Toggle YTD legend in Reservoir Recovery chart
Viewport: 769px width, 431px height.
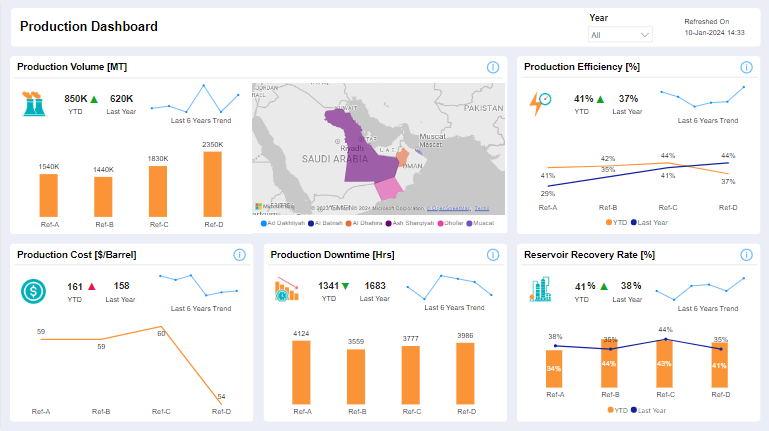pos(614,410)
